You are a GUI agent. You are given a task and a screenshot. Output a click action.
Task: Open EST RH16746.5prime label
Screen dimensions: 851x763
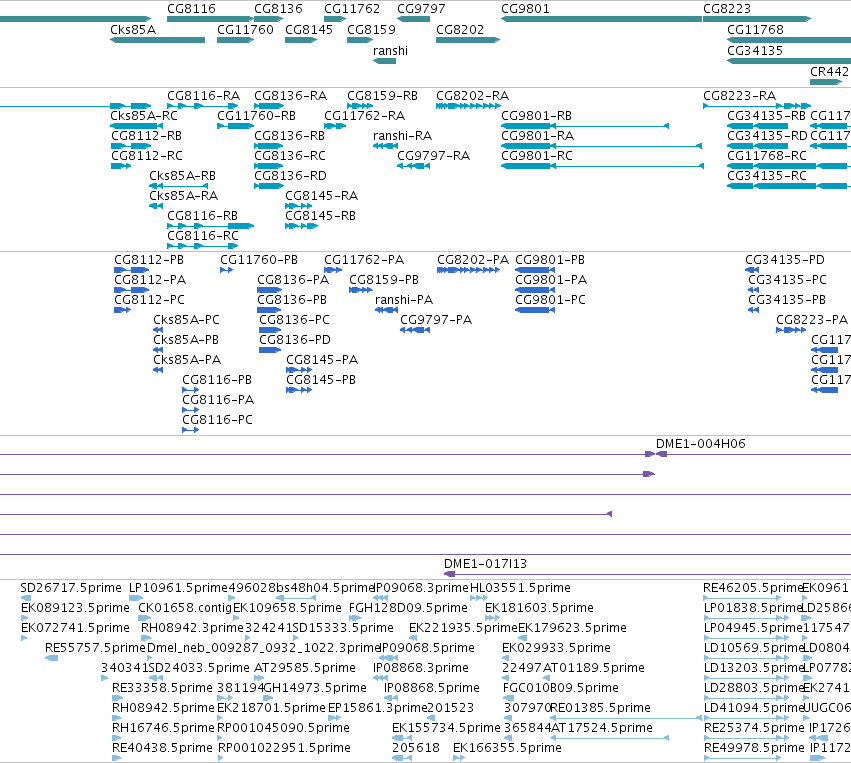pyautogui.click(x=163, y=728)
